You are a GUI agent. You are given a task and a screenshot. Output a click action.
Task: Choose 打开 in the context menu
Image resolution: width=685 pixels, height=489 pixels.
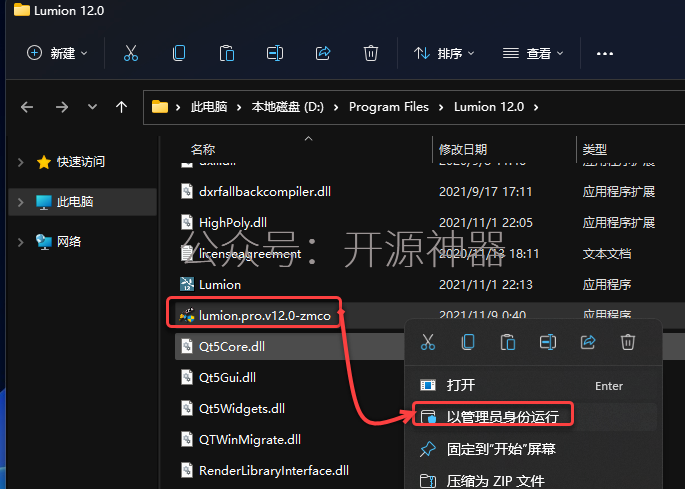point(534,385)
